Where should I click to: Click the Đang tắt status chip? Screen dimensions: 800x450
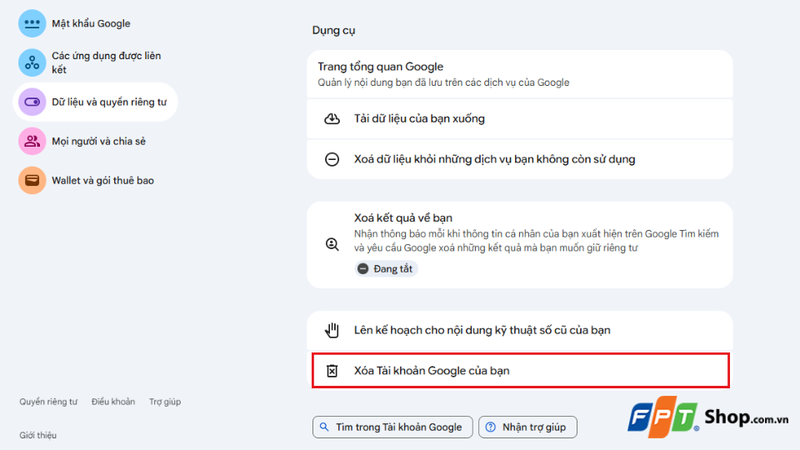click(386, 269)
